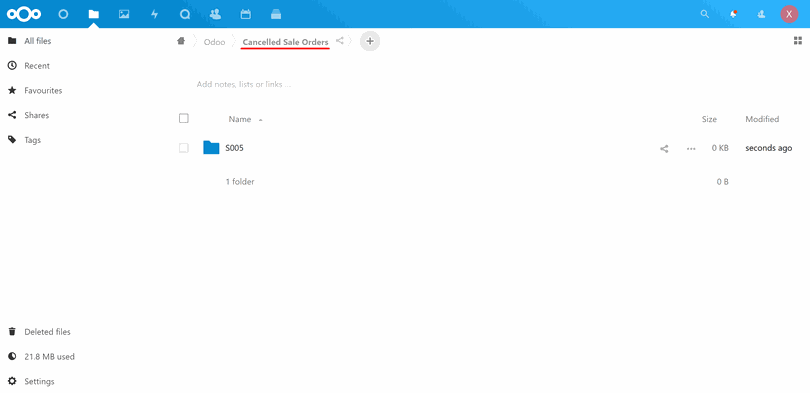Open the contacts menu icon

[761, 14]
